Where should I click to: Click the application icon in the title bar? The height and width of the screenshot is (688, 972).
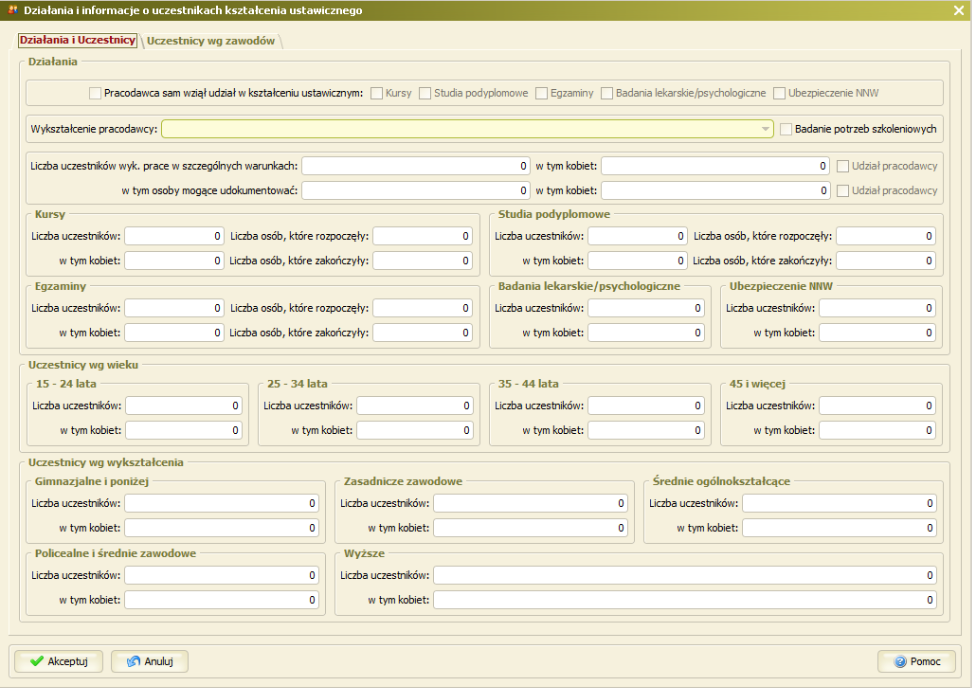point(12,10)
